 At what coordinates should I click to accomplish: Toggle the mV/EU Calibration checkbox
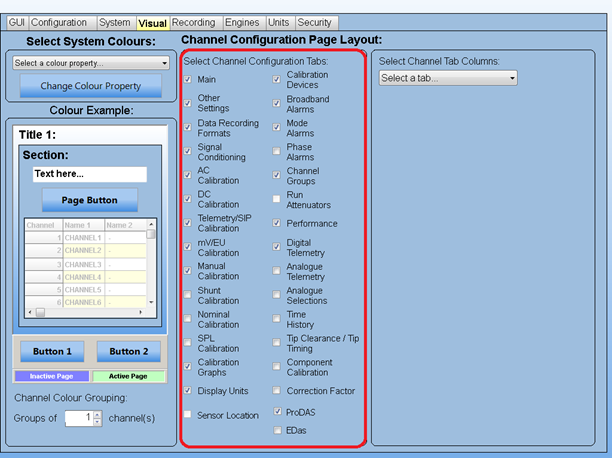(188, 247)
